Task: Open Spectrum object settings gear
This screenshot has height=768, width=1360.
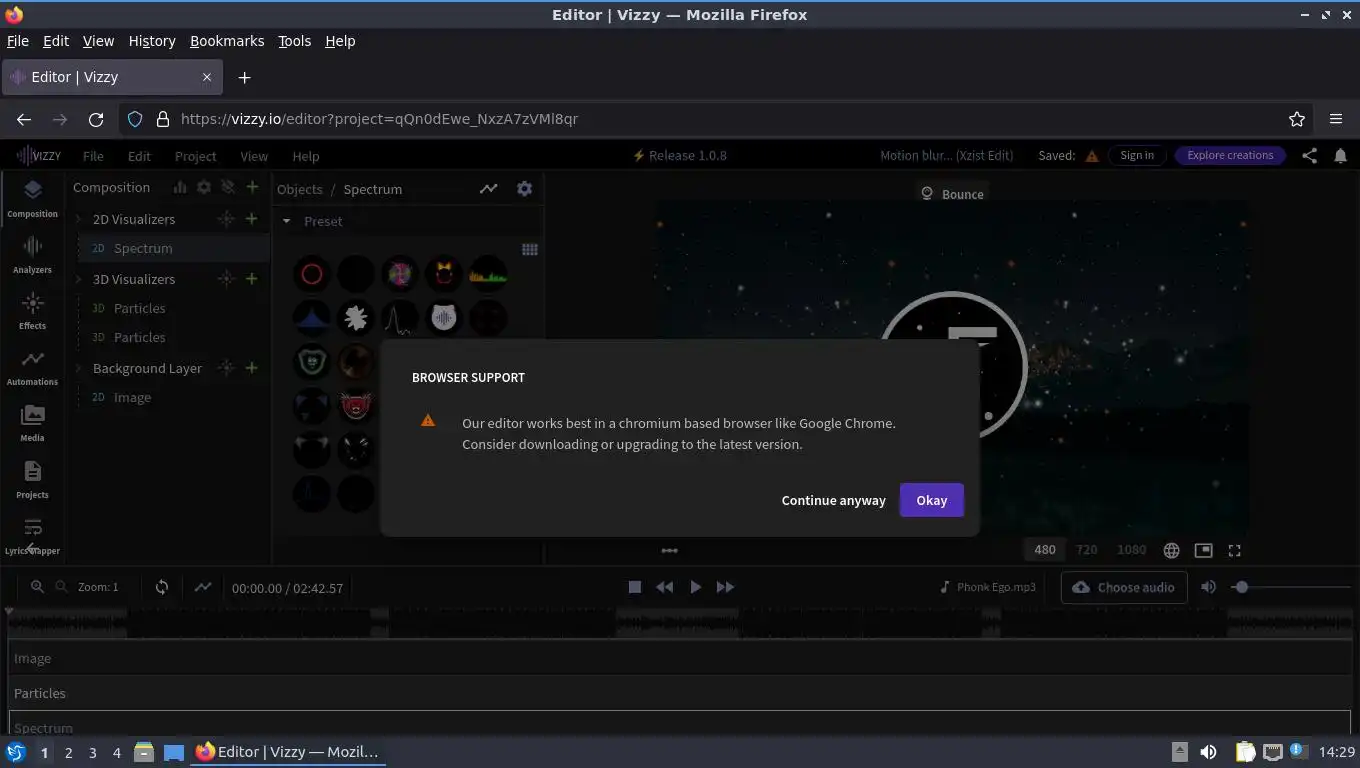Action: [524, 188]
